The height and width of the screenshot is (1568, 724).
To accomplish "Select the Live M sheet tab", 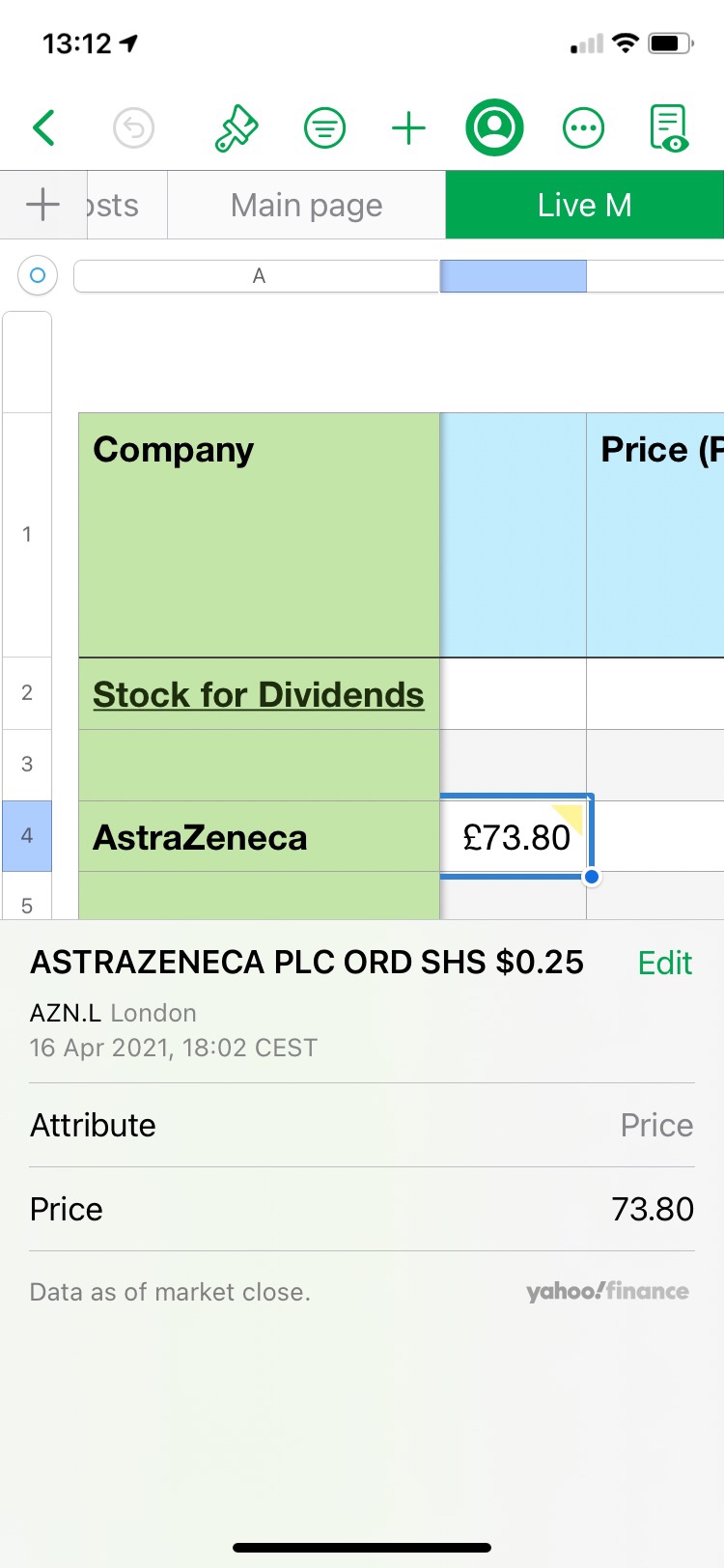I will 584,205.
